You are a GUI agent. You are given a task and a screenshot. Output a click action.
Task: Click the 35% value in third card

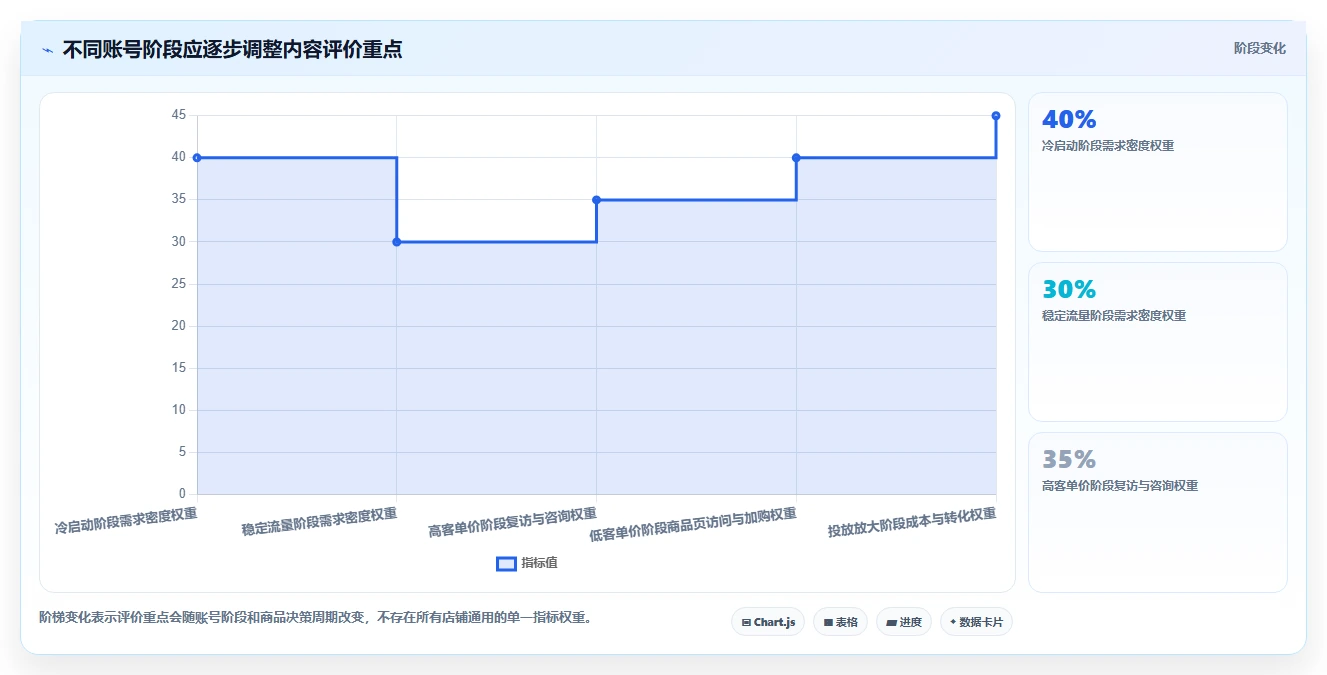coord(1069,459)
